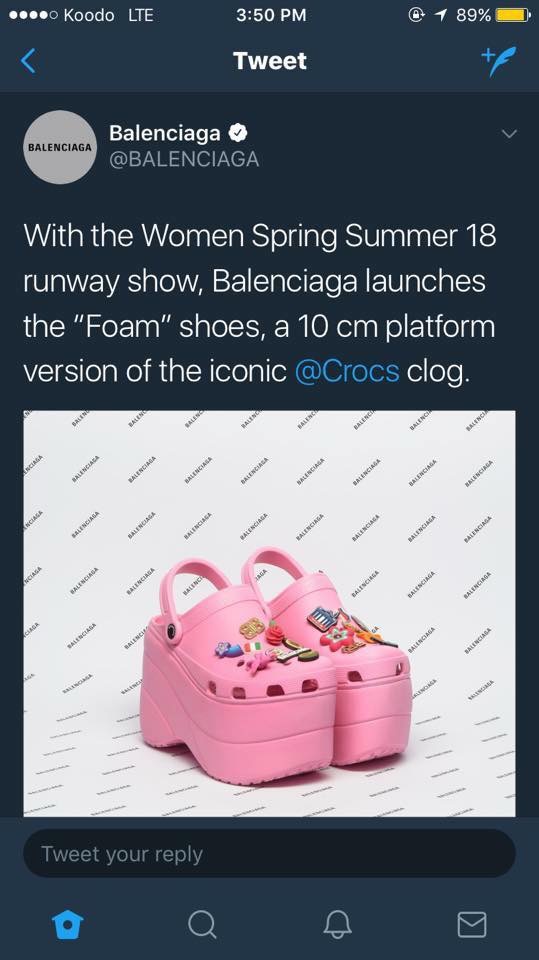Focus the Tweet your reply field
Screen dimensions: 539x960
pos(270,853)
